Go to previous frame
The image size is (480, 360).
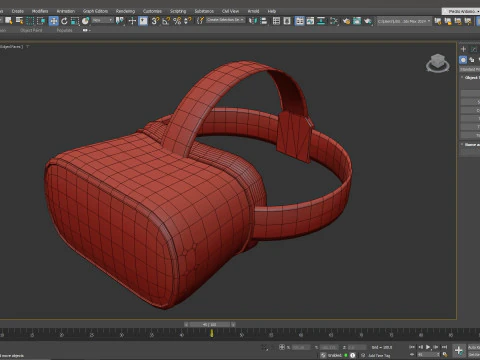coord(420,347)
